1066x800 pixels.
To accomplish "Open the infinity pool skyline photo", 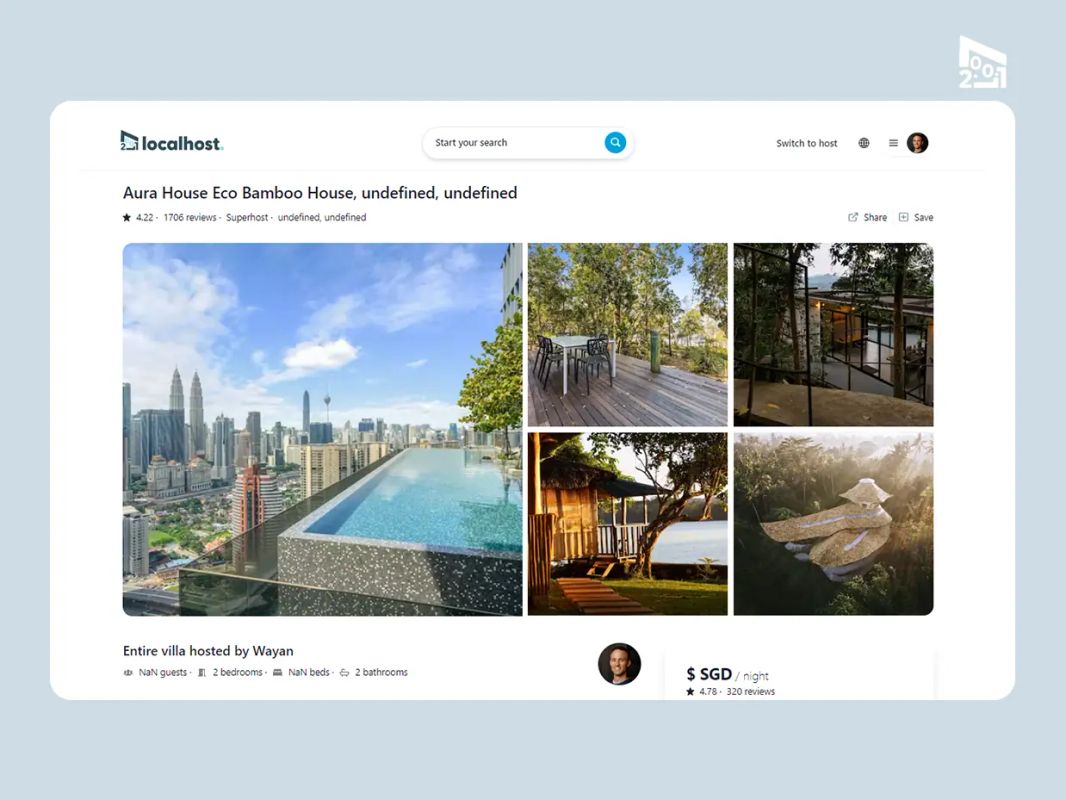I will click(322, 430).
